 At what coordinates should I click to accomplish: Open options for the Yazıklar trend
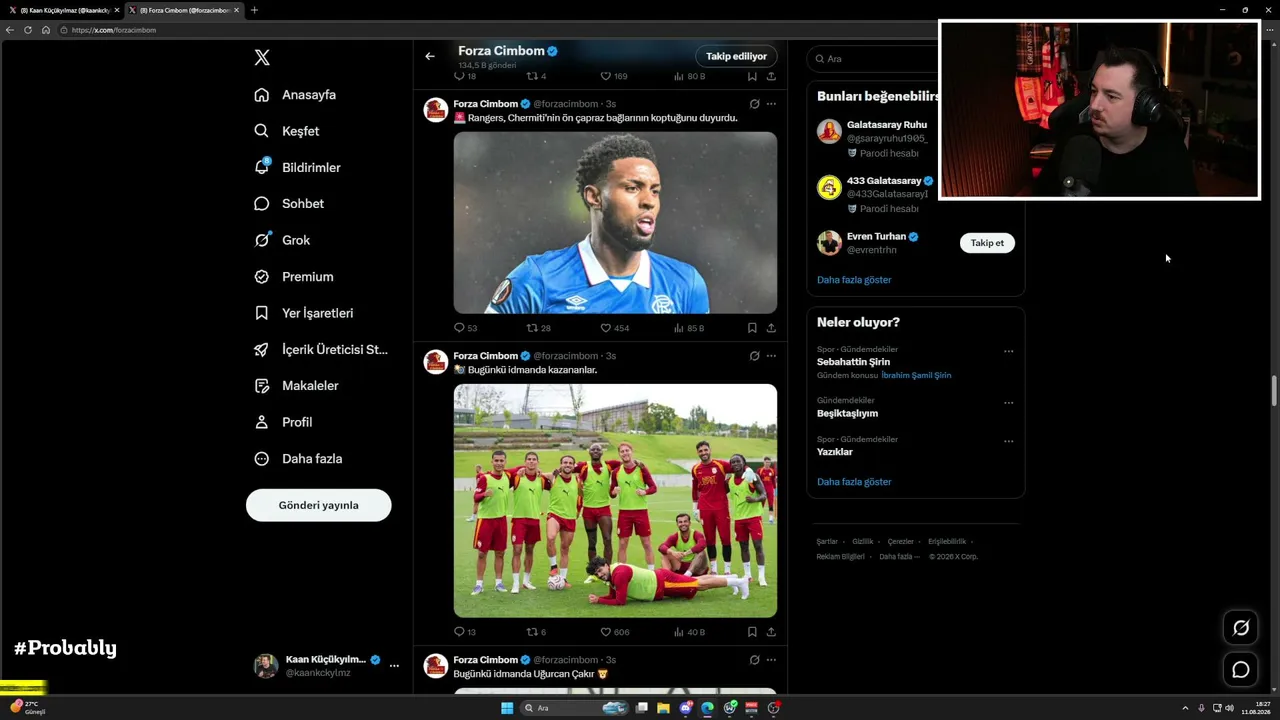(x=1008, y=441)
